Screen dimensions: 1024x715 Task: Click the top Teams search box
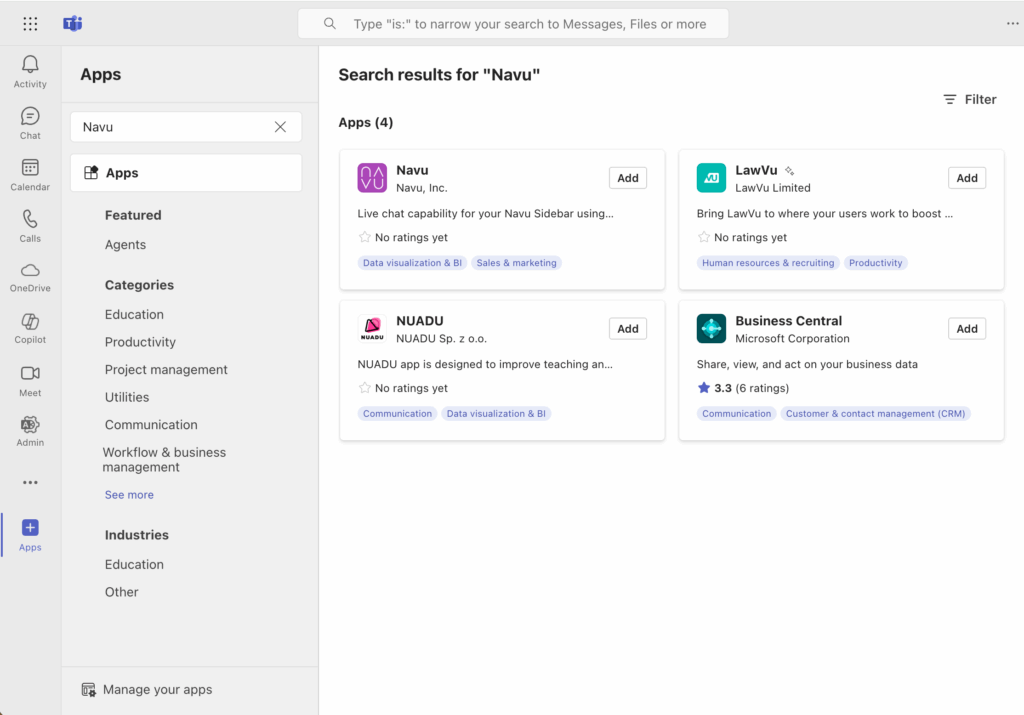[513, 24]
